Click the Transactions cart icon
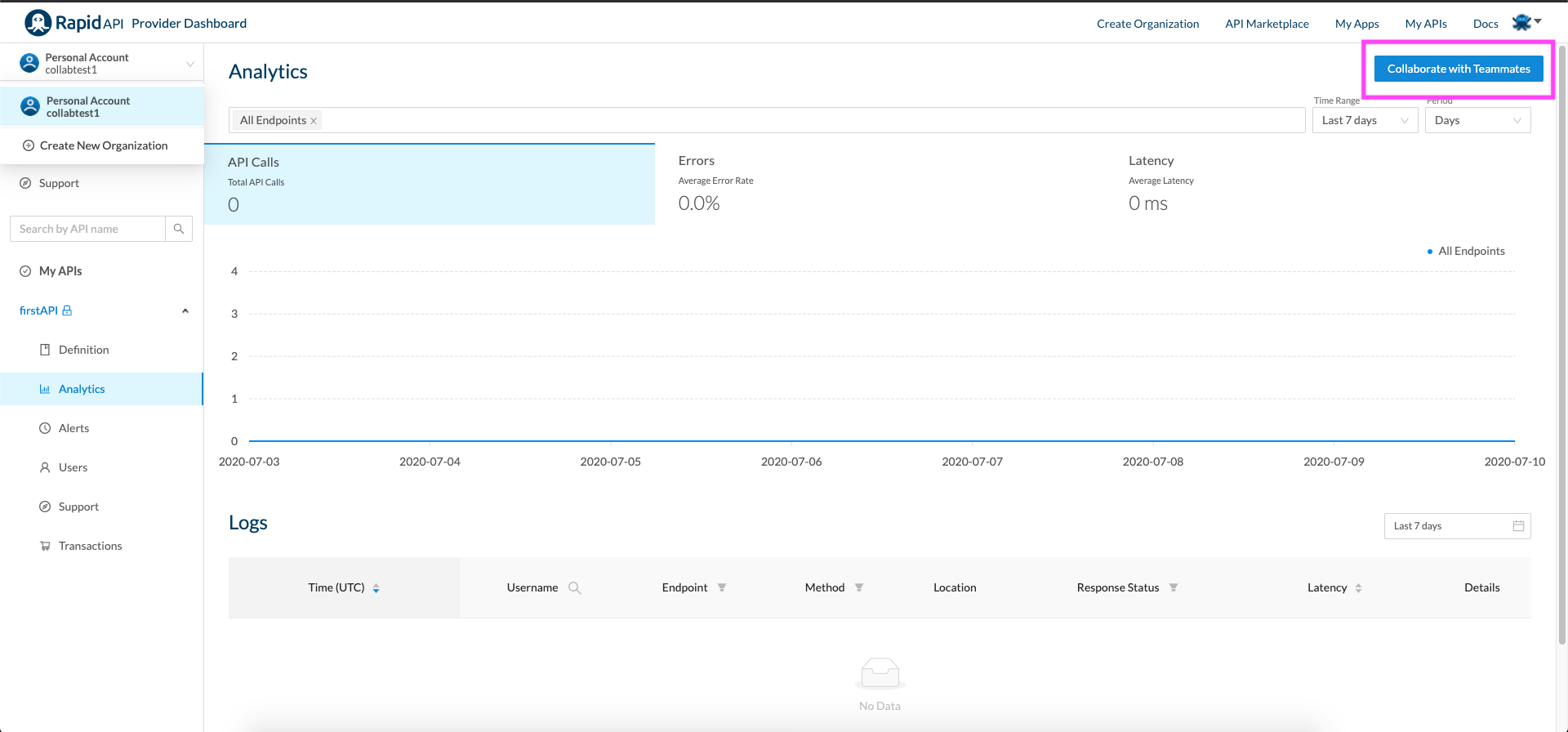The height and width of the screenshot is (732, 1568). coord(45,546)
